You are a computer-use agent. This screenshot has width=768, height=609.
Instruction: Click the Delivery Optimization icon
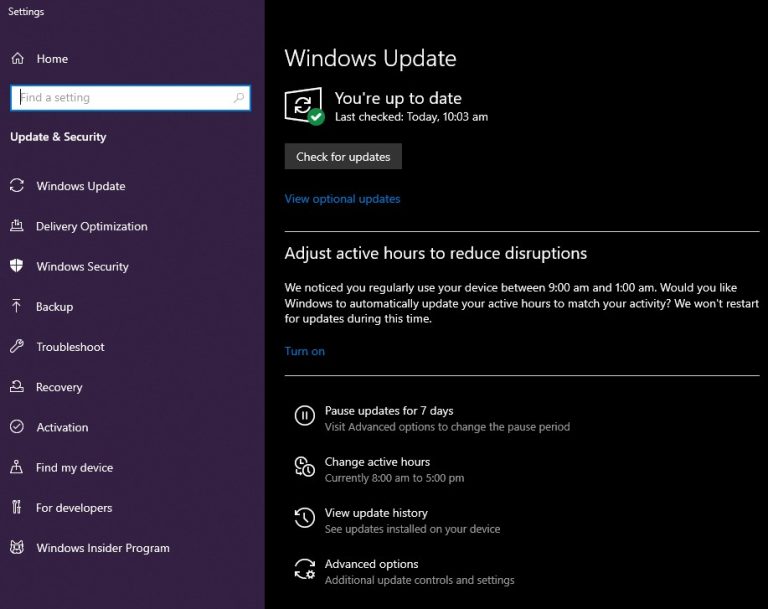point(17,226)
